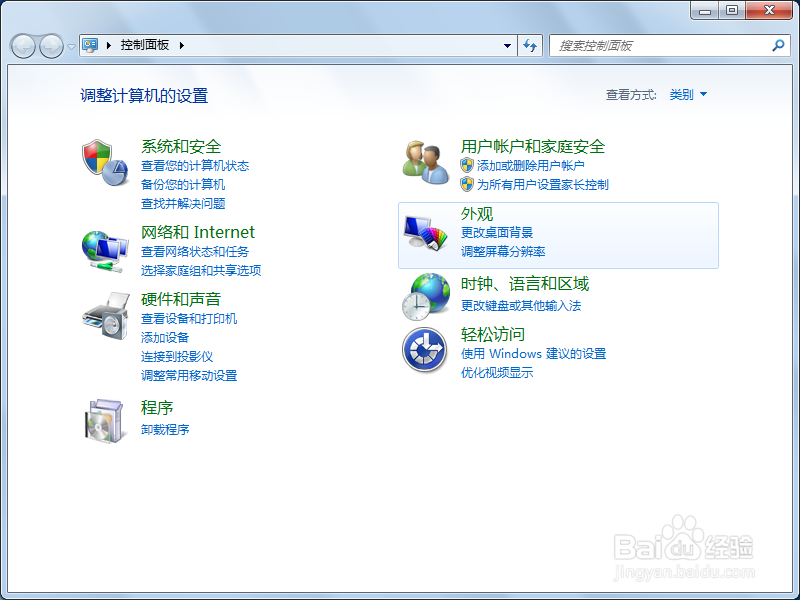Viewport: 800px width, 600px height.
Task: Click 查看设备和打印机 link
Action: [189, 319]
